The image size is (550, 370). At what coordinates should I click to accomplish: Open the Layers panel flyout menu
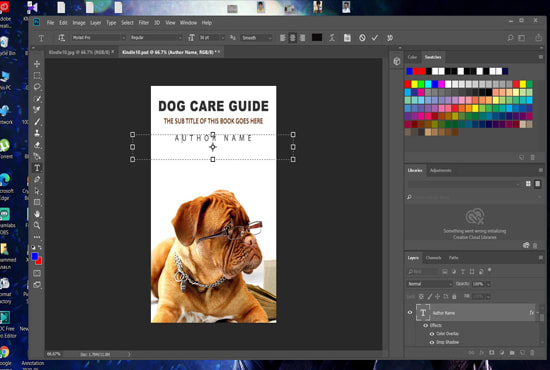pyautogui.click(x=541, y=258)
